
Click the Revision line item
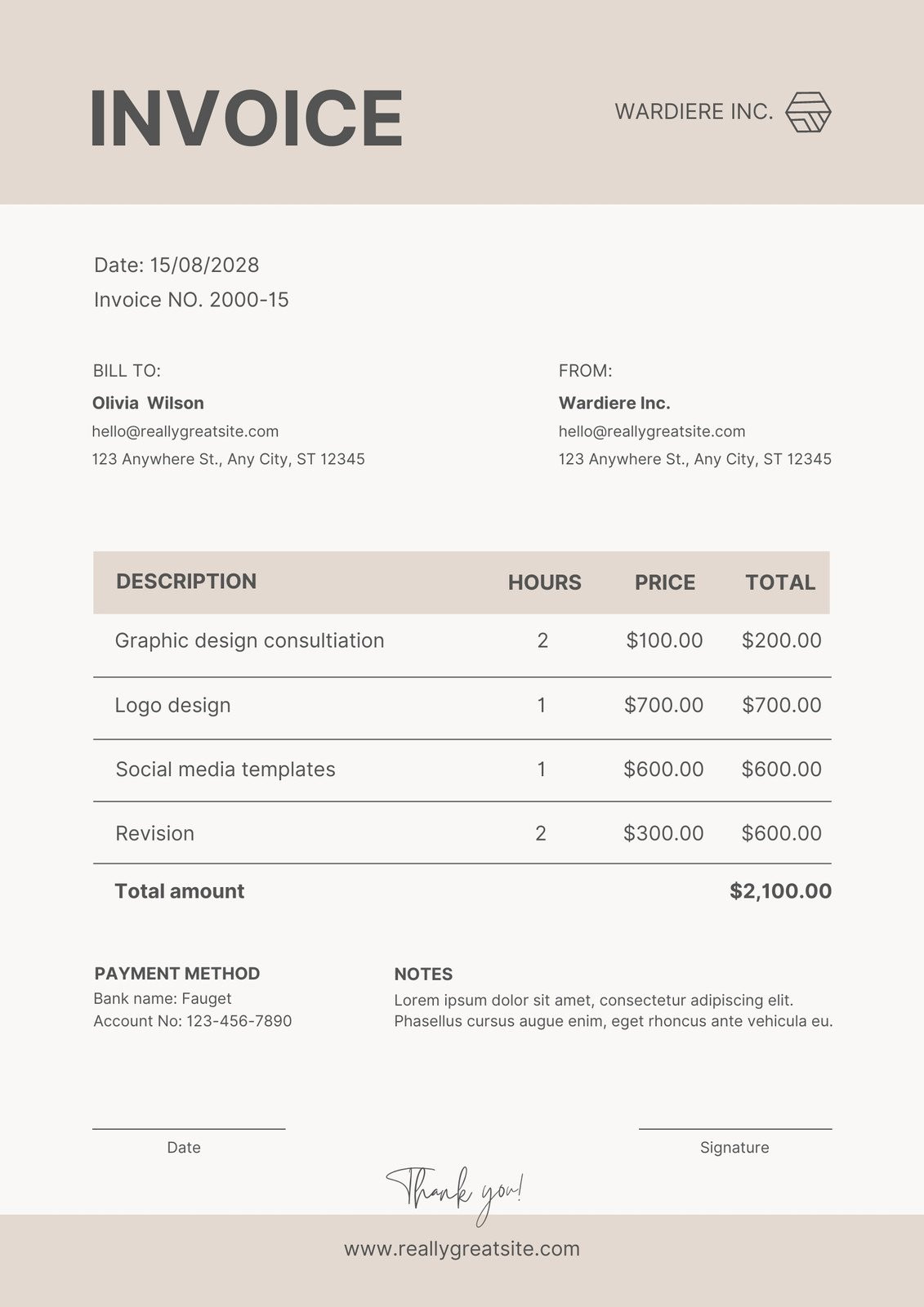tap(155, 833)
